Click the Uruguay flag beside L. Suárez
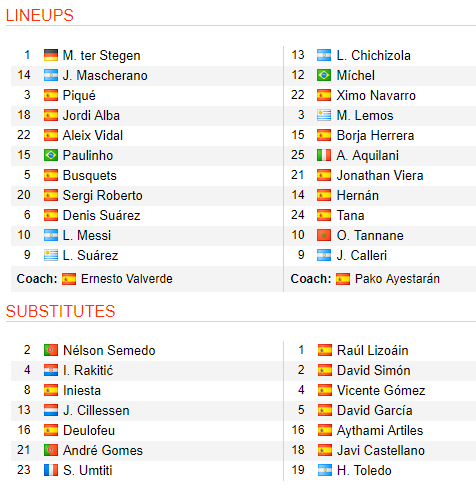The image size is (476, 489). point(51,255)
